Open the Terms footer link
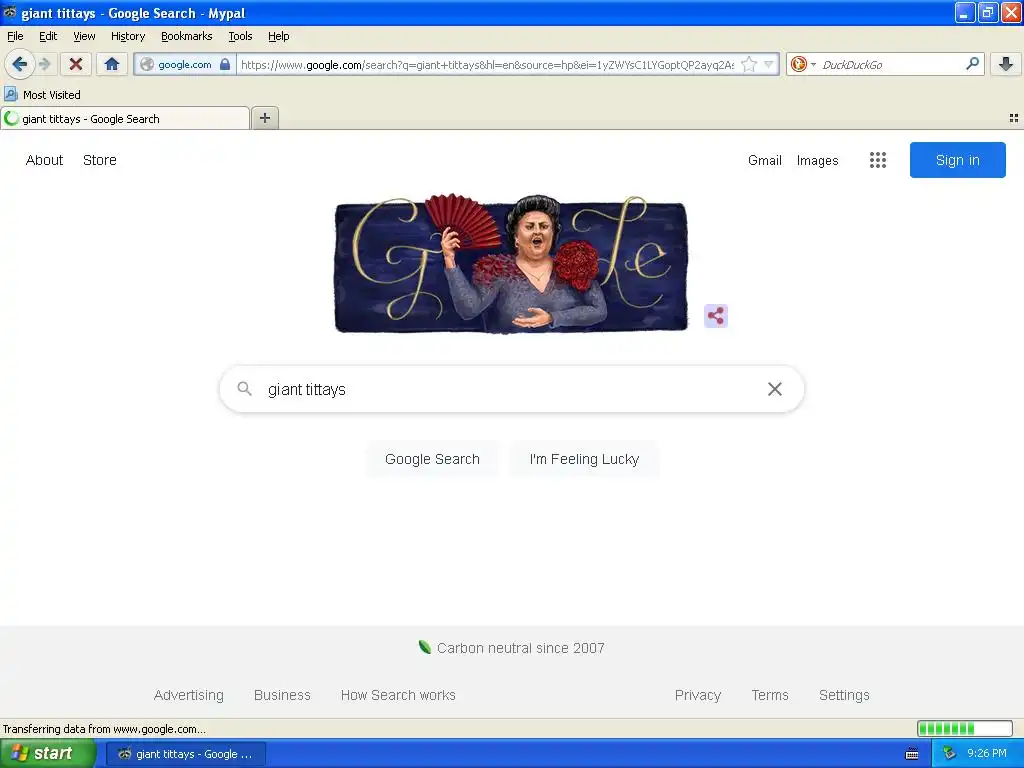The image size is (1024, 768). click(770, 695)
